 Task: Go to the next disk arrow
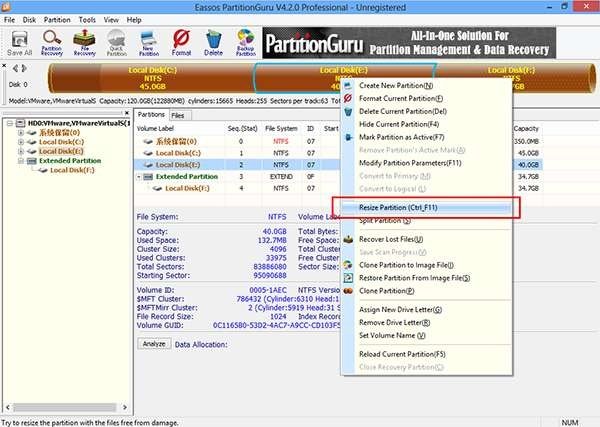coord(24,68)
